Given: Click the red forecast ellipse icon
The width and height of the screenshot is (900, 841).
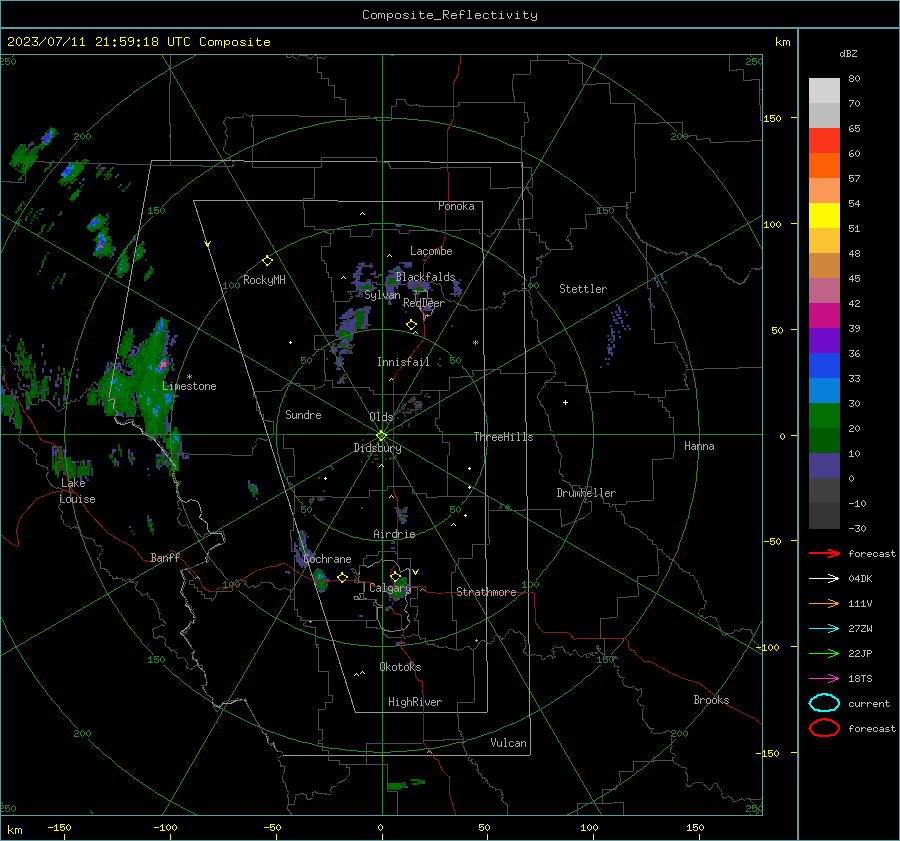Looking at the screenshot, I should pyautogui.click(x=824, y=728).
